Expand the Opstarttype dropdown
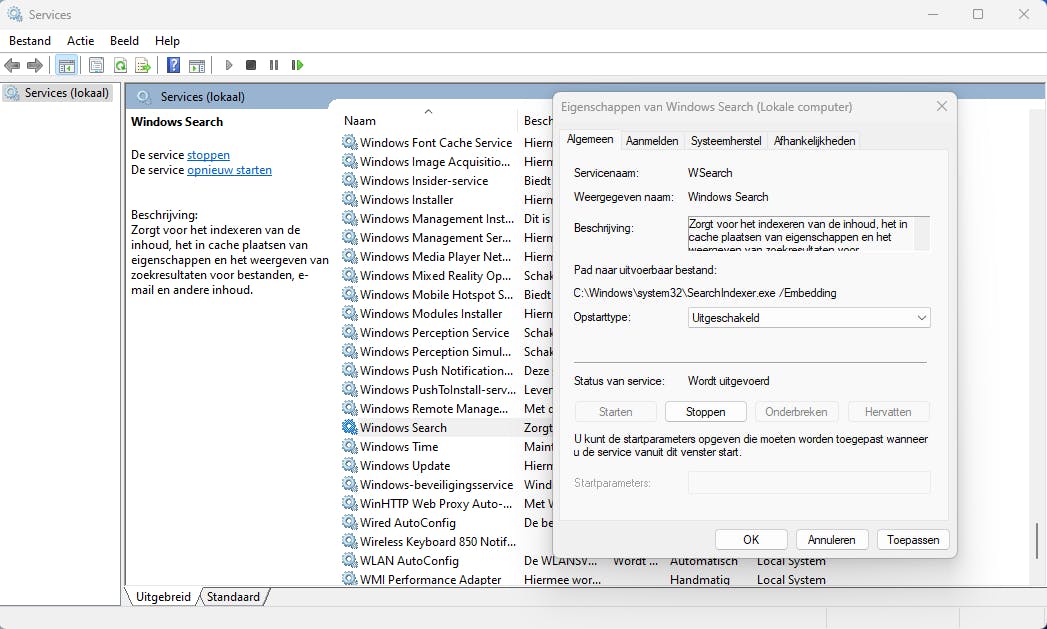 tap(809, 318)
